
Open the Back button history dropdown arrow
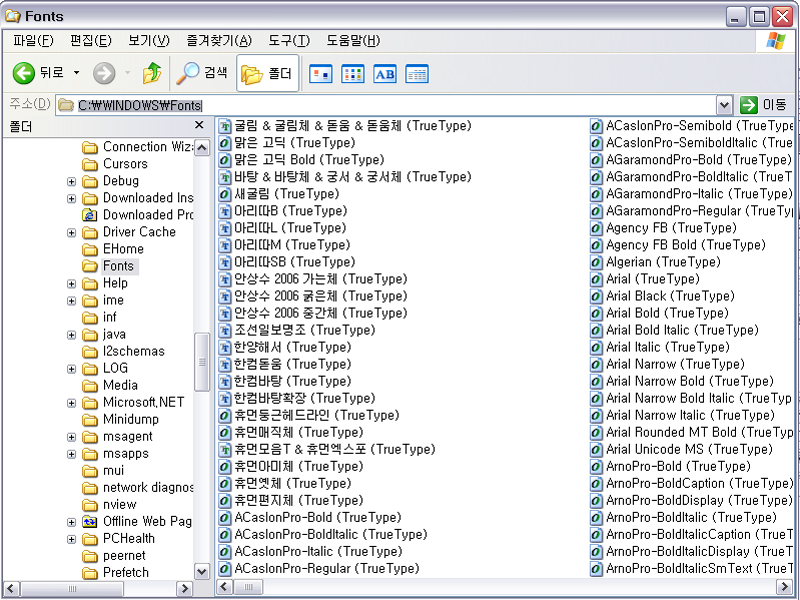[77, 73]
